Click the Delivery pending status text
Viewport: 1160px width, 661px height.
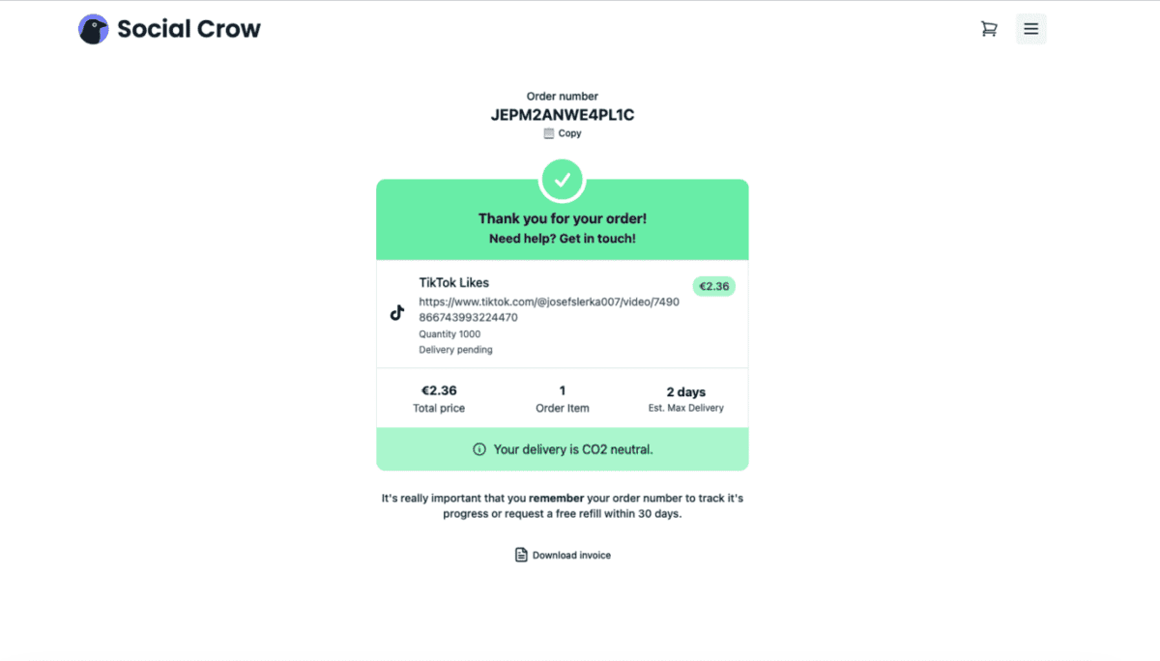click(x=456, y=350)
